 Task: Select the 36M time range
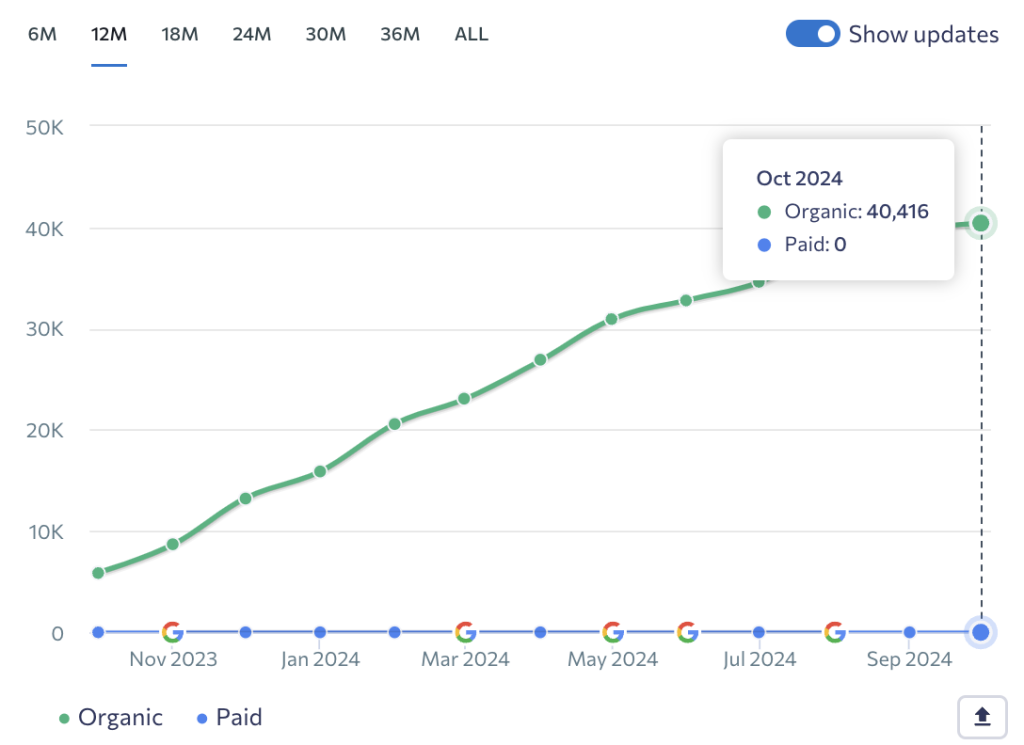[400, 34]
